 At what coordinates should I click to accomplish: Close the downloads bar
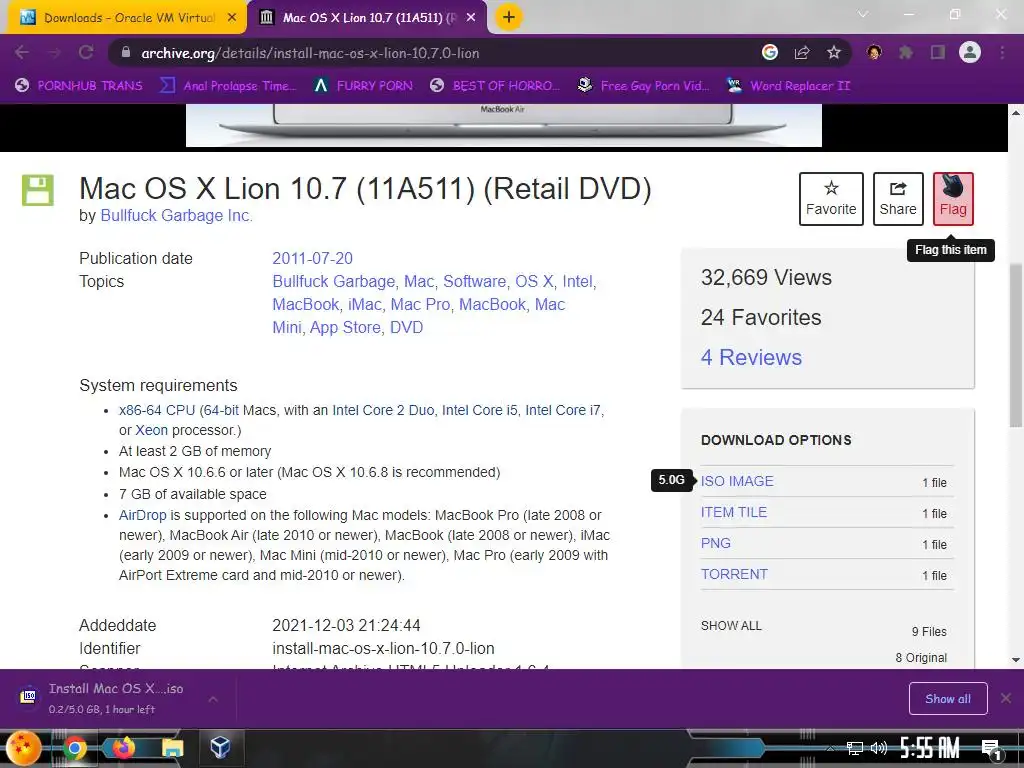click(1006, 699)
